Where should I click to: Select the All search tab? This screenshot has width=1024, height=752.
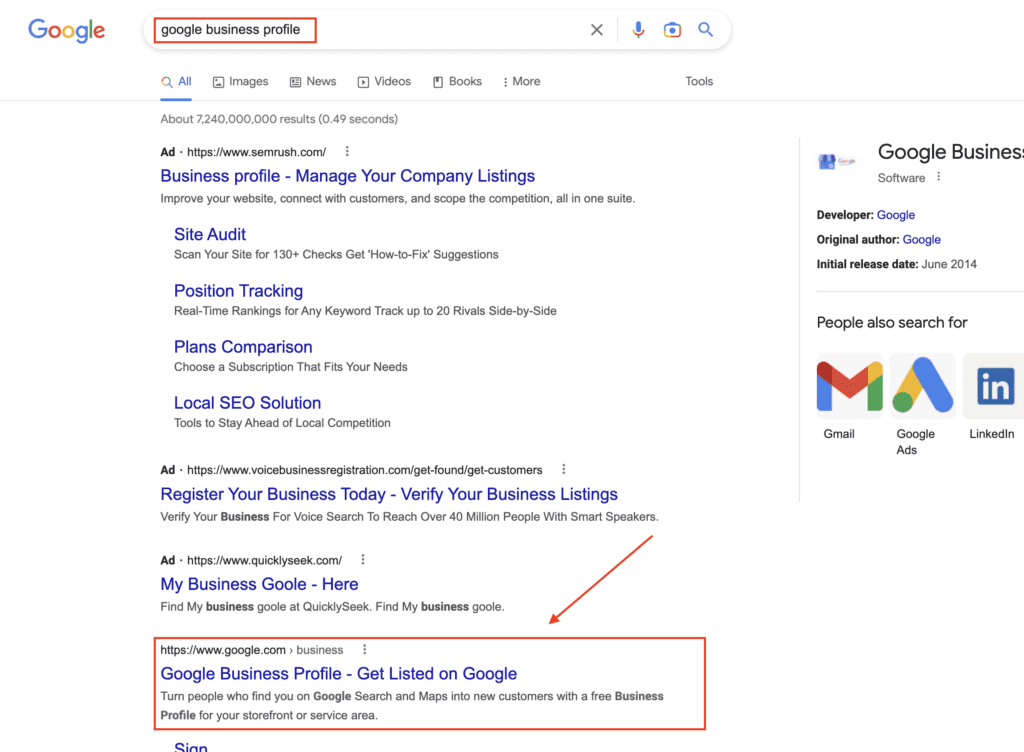pyautogui.click(x=176, y=82)
